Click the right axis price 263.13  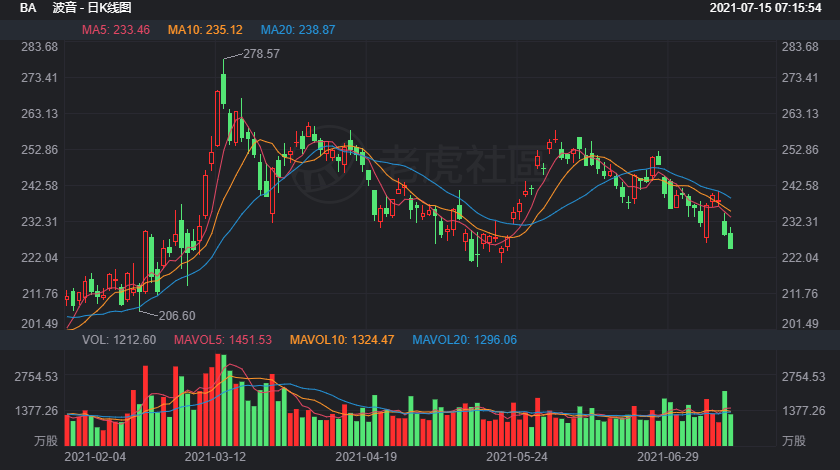(x=800, y=114)
